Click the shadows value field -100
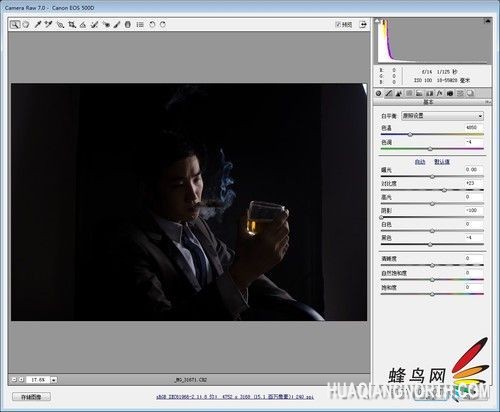 (474, 211)
